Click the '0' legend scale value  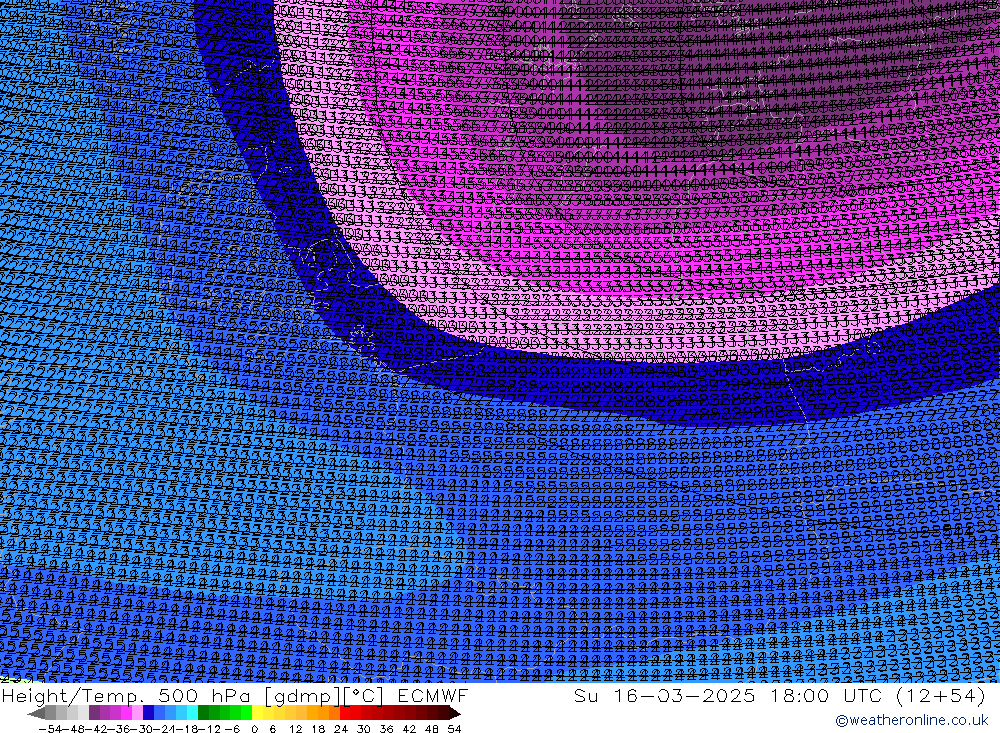click(254, 729)
